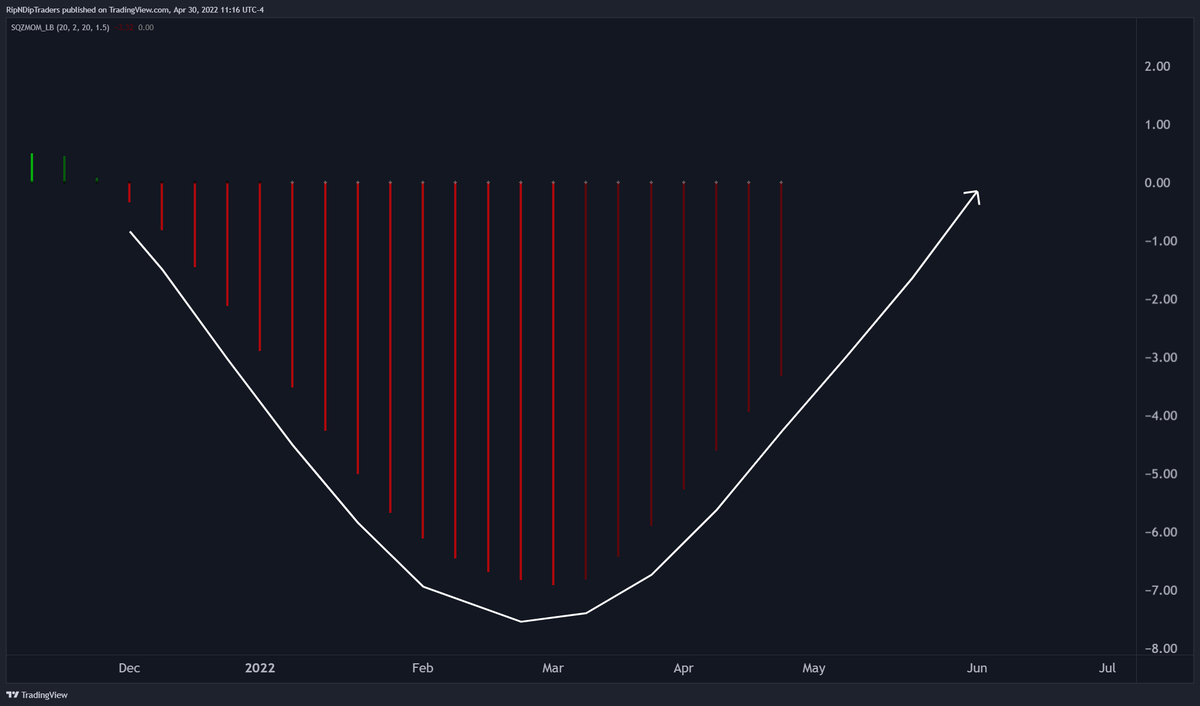
Task: Click the 2.00 label on the price axis
Action: pos(1157,67)
